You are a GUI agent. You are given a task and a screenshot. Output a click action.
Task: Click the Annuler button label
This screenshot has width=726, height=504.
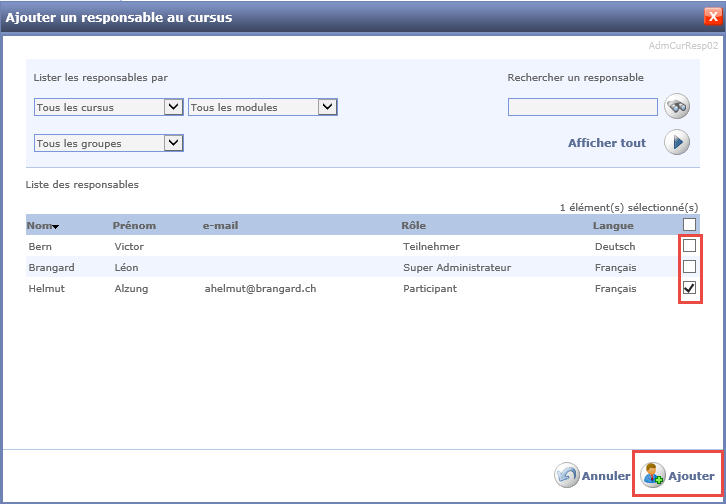point(606,476)
